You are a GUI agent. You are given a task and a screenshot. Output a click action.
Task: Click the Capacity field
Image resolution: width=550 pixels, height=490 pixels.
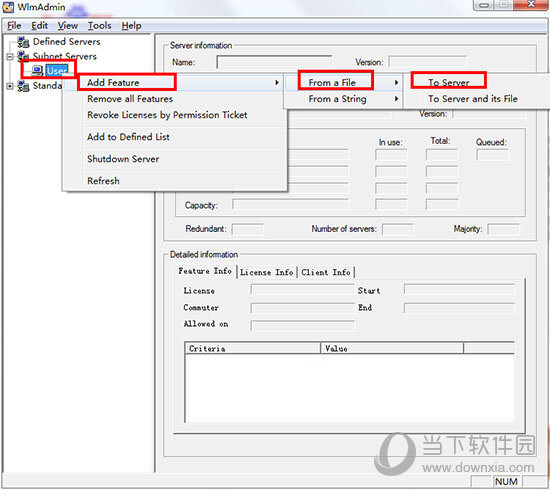pos(290,204)
